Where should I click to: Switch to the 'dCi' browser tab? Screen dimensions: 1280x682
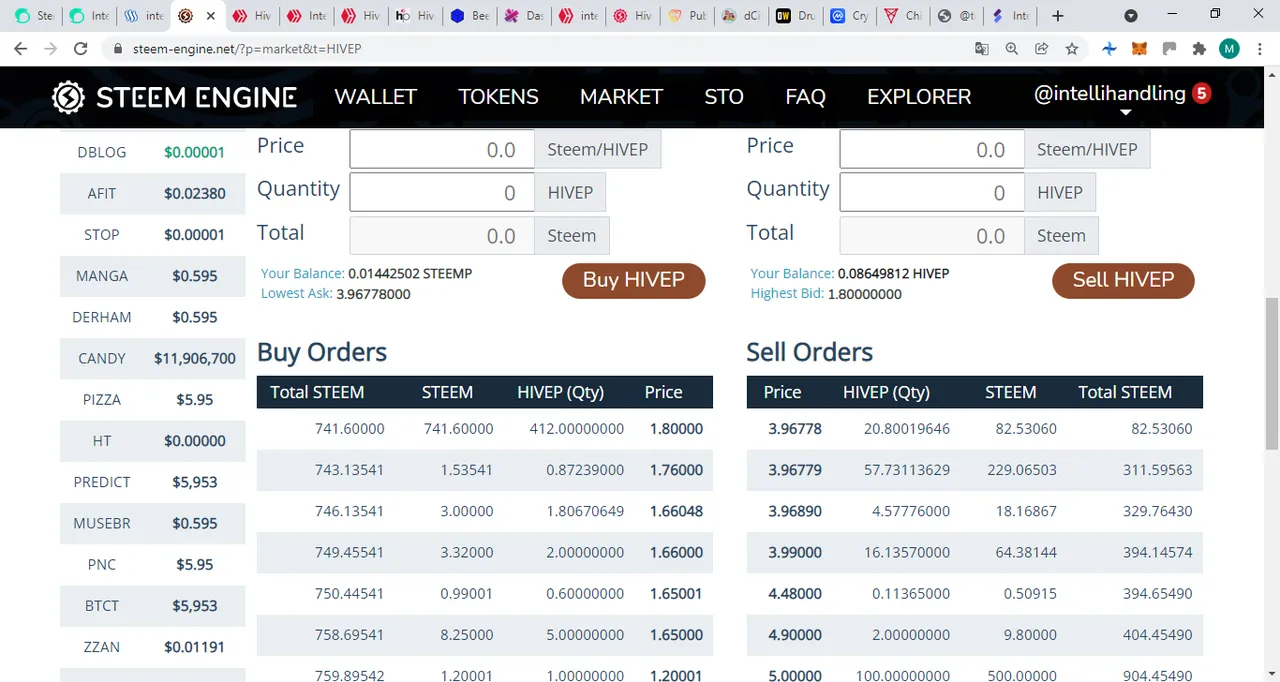[x=741, y=16]
